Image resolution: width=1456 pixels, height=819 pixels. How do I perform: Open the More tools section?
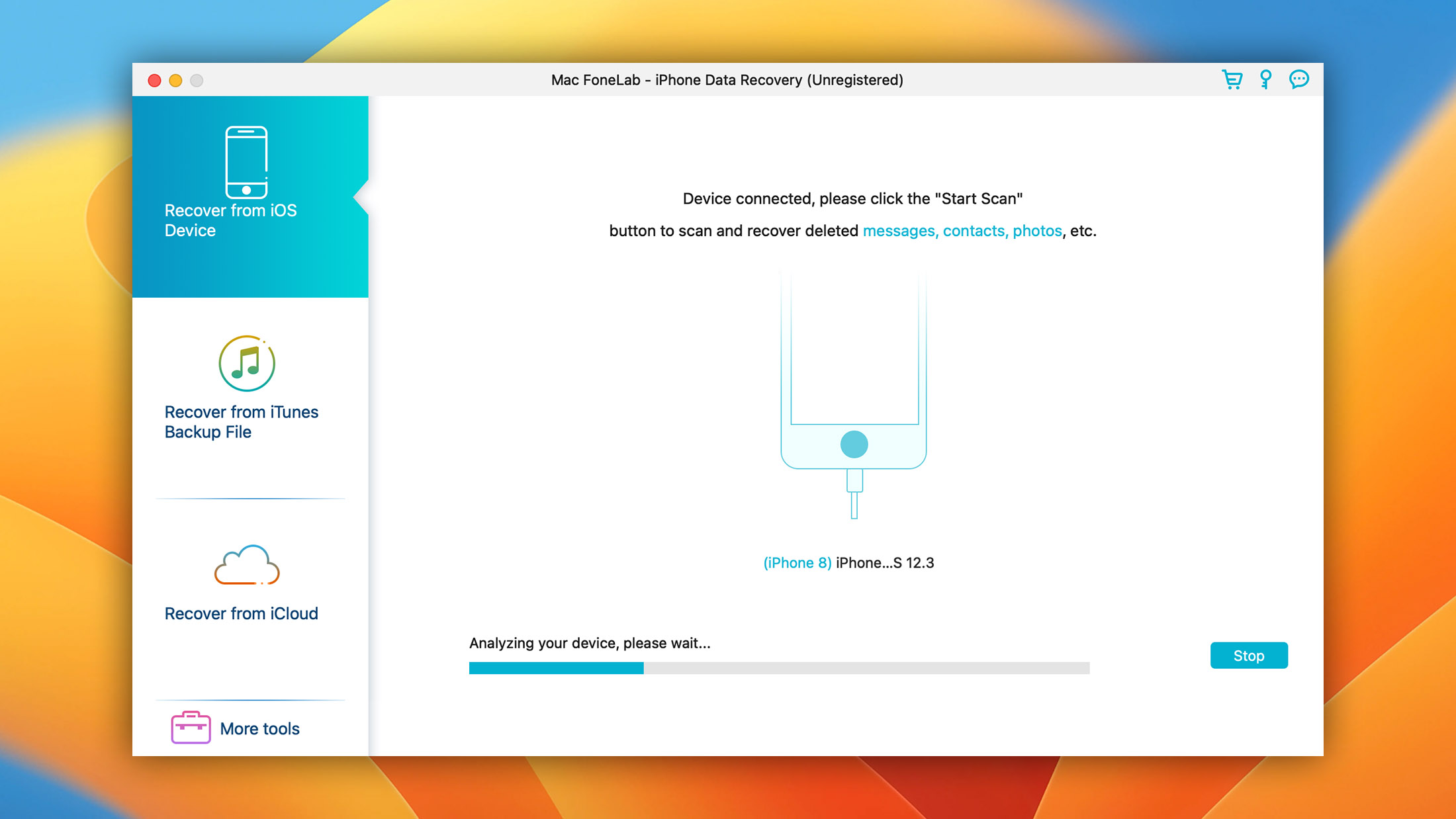(x=250, y=728)
